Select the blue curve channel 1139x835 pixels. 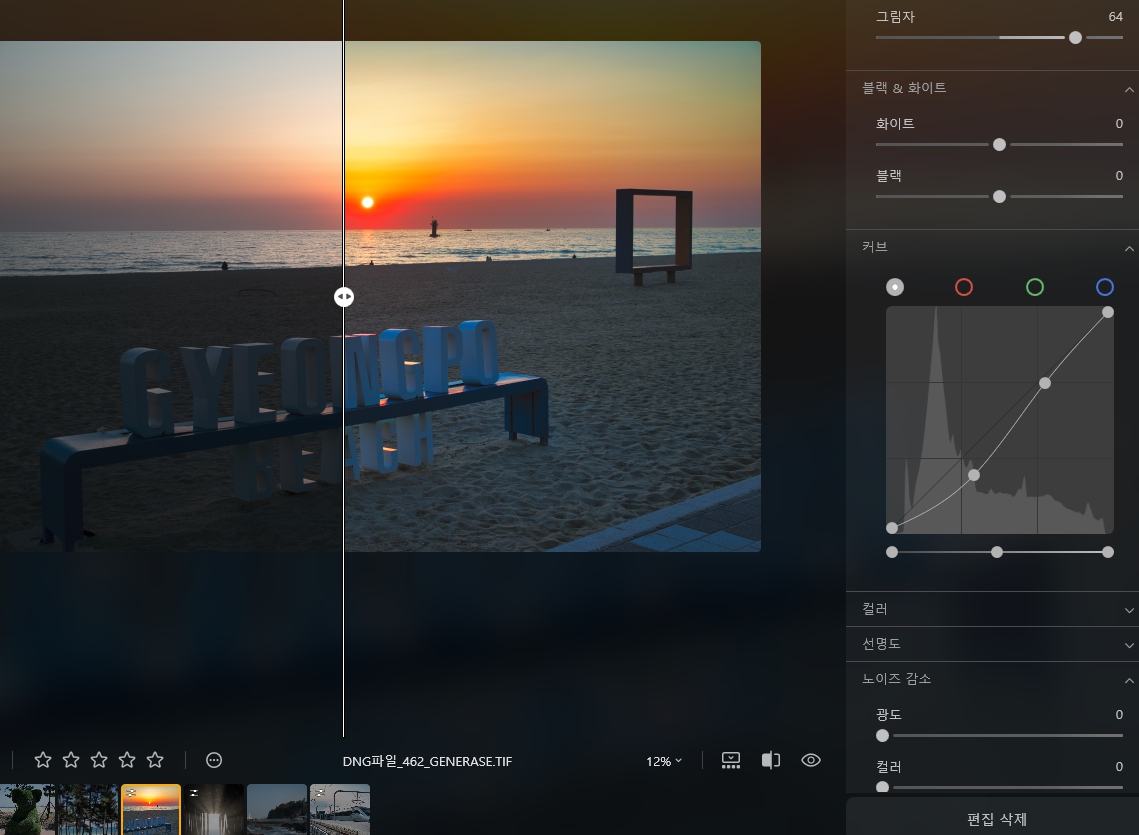click(1105, 287)
